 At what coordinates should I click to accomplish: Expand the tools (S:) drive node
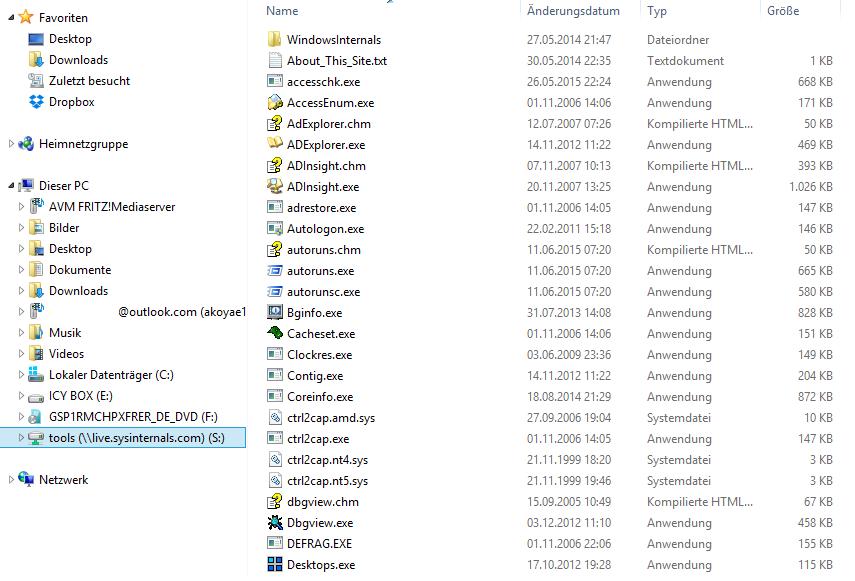[21, 438]
